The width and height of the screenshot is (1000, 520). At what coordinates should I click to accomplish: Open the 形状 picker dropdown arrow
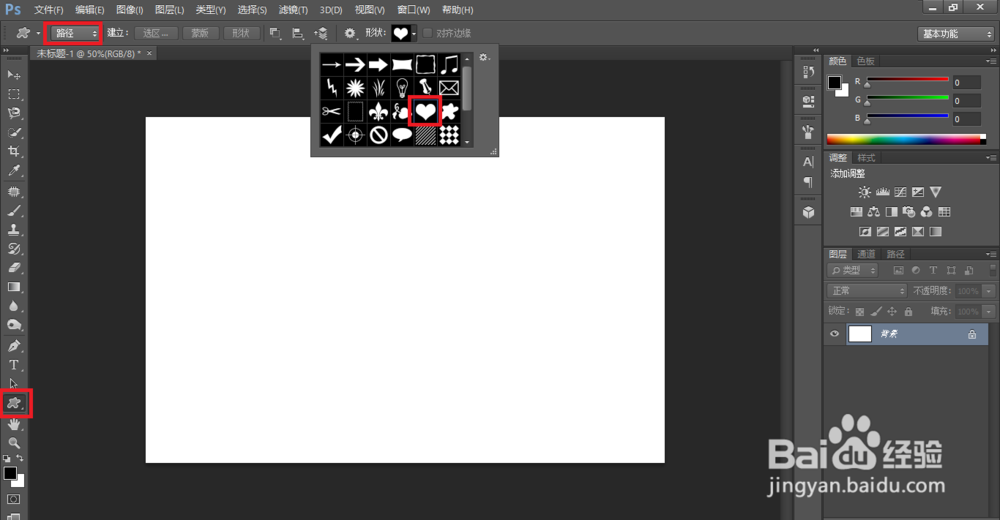414,33
